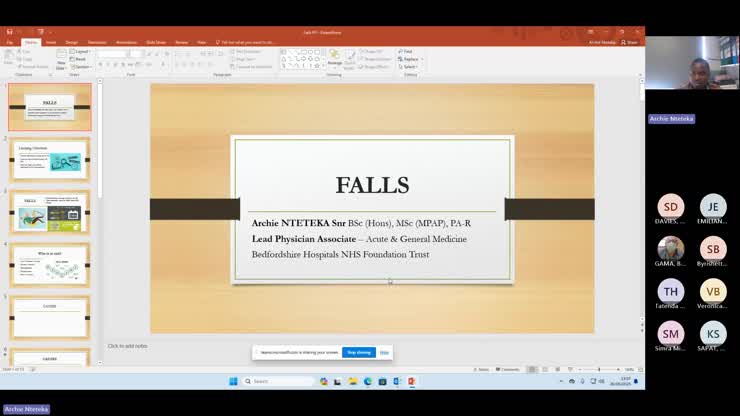Select the Learning Outcomes slide thumbnail
The width and height of the screenshot is (740, 416).
tap(50, 160)
